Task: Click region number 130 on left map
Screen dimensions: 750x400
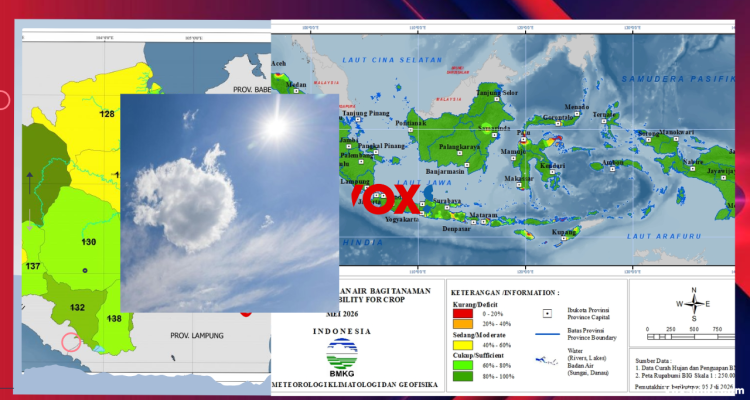Action: point(89,242)
